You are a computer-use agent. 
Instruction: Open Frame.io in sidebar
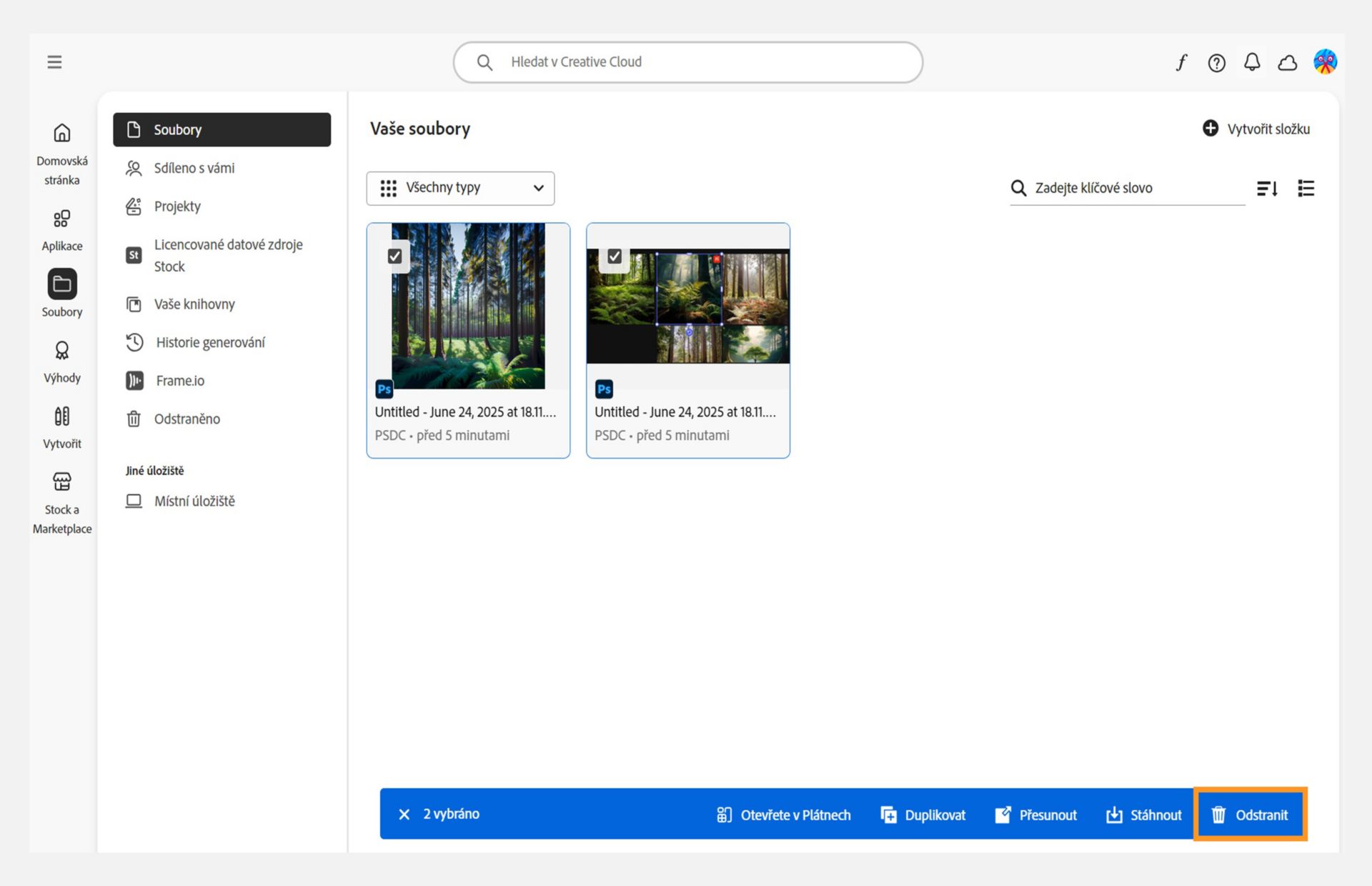[x=222, y=381]
